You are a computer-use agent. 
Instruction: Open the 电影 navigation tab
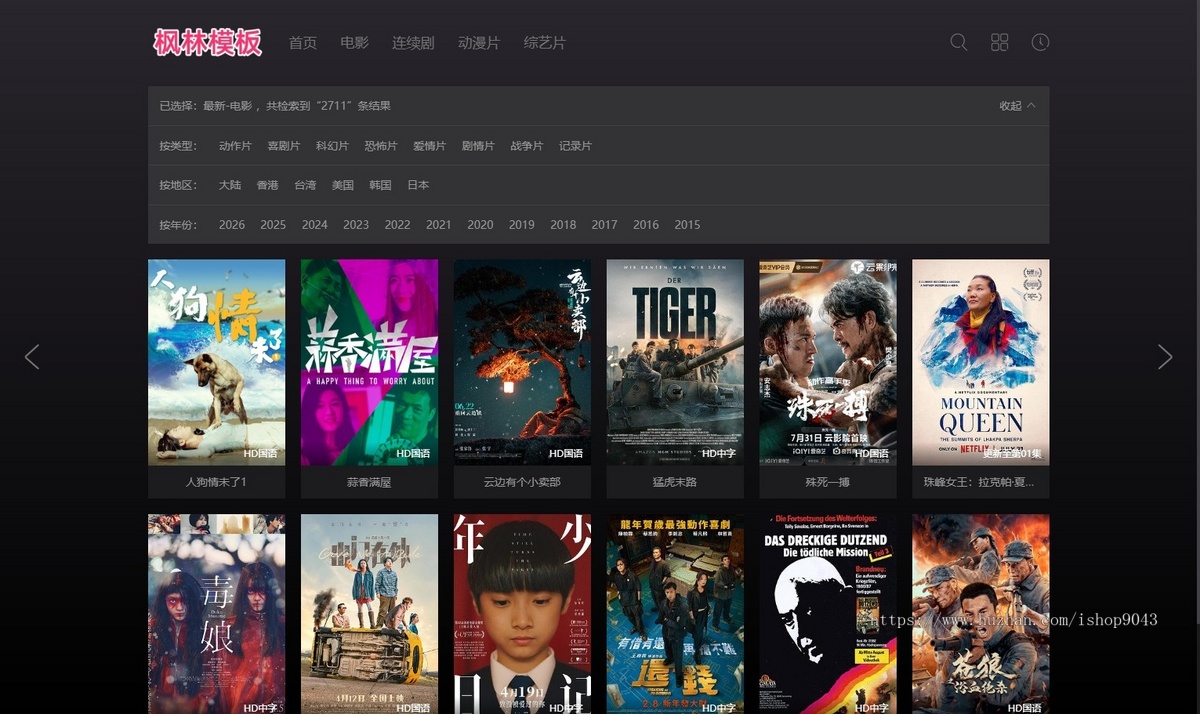[x=355, y=43]
